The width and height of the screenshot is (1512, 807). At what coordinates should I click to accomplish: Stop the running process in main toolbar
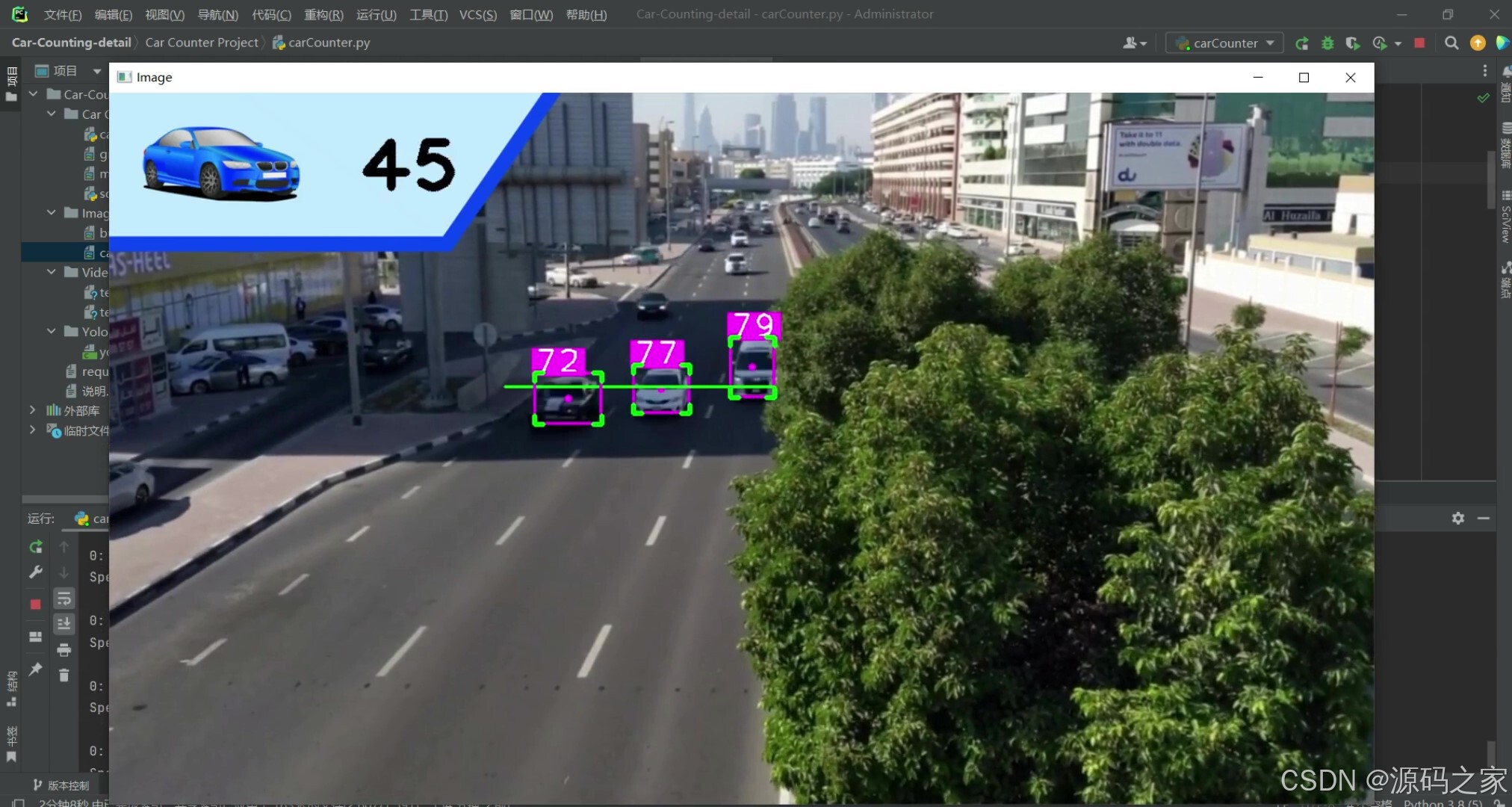tap(1419, 43)
